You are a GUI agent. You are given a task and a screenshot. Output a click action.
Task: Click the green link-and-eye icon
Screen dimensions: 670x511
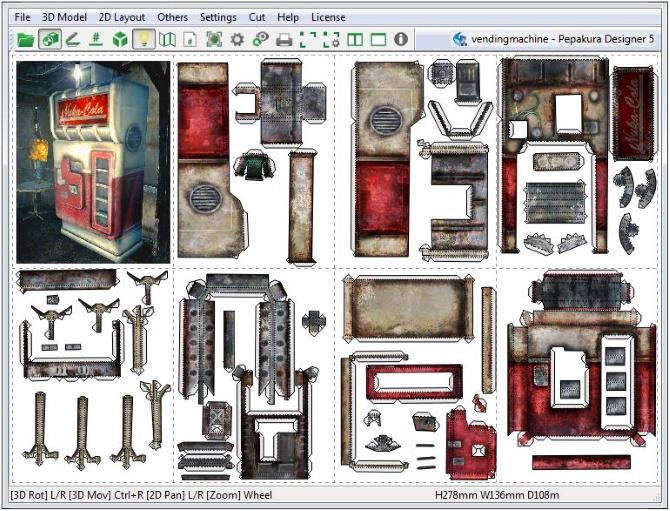(x=260, y=39)
